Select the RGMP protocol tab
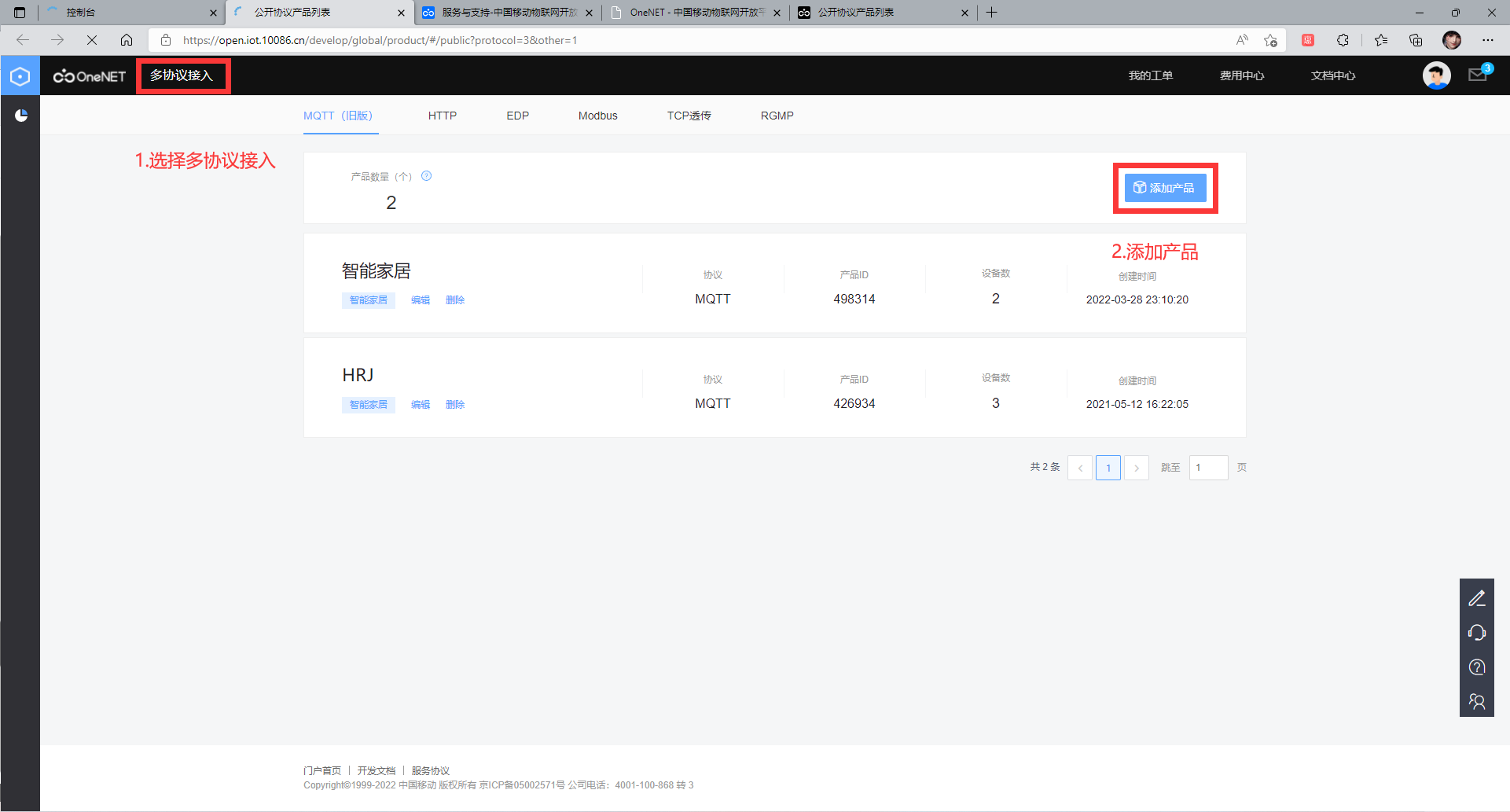The width and height of the screenshot is (1510, 812). click(777, 116)
